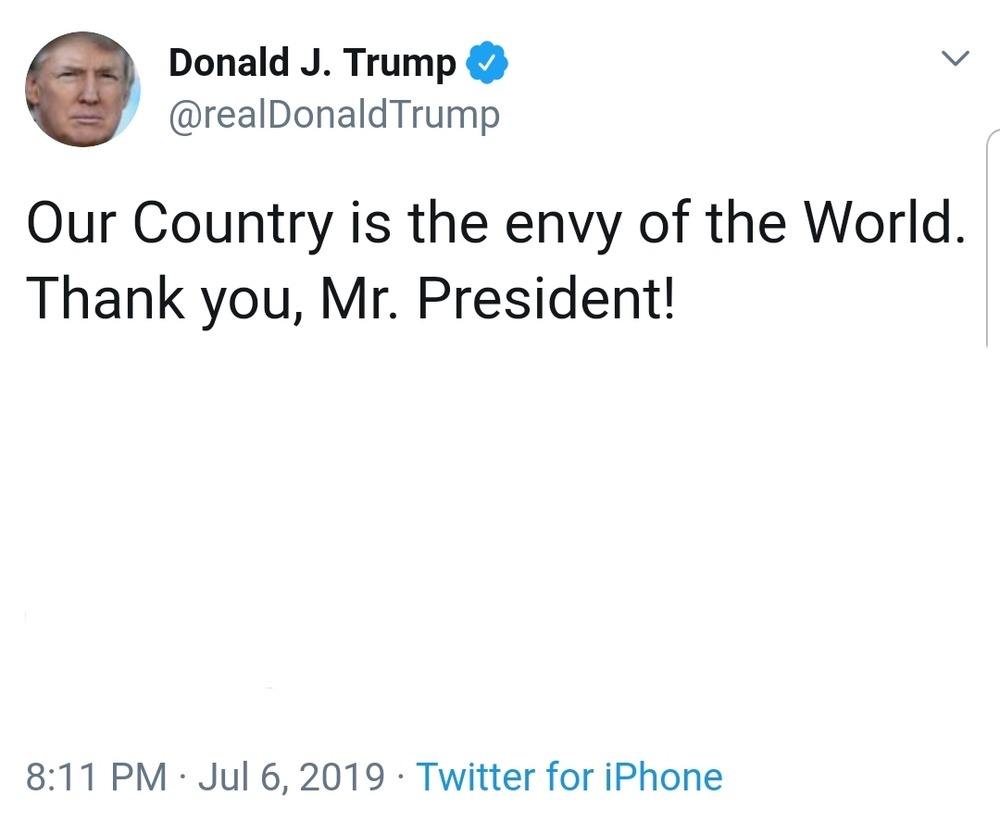Open the round profile picture avatar
This screenshot has height=833, width=1000.
83,89
